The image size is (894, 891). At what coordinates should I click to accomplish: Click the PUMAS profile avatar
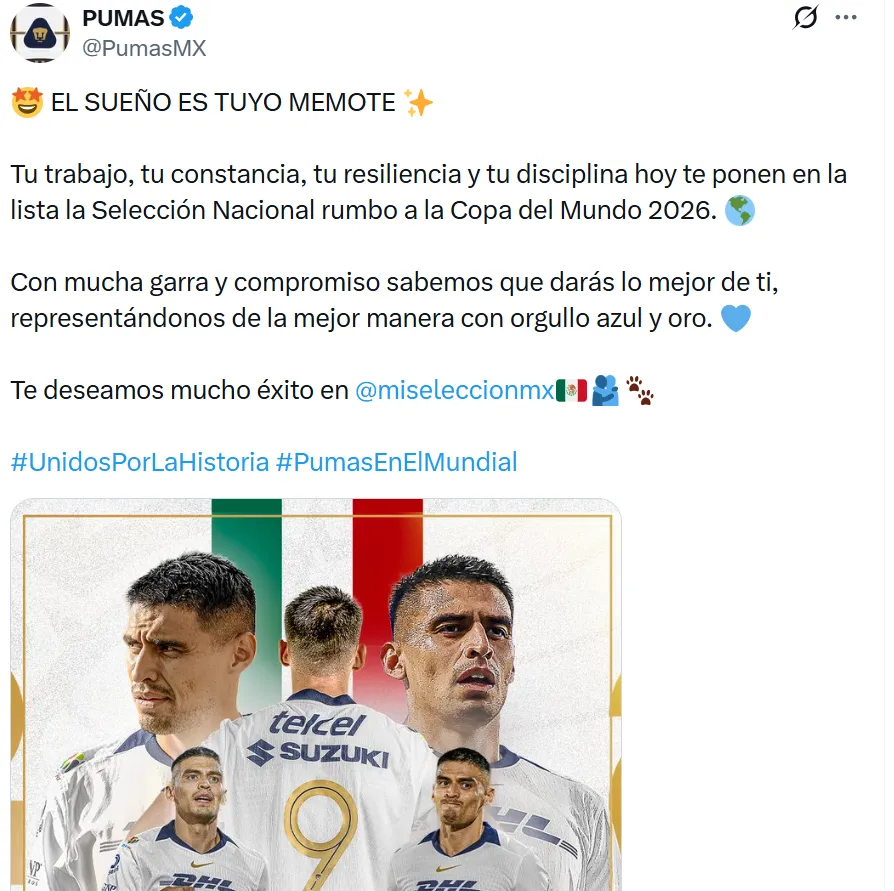[40, 33]
